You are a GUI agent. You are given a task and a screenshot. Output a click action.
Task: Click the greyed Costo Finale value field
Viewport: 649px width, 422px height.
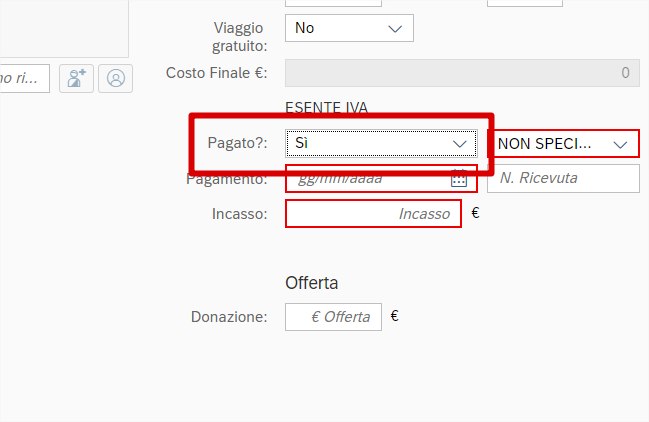point(462,73)
